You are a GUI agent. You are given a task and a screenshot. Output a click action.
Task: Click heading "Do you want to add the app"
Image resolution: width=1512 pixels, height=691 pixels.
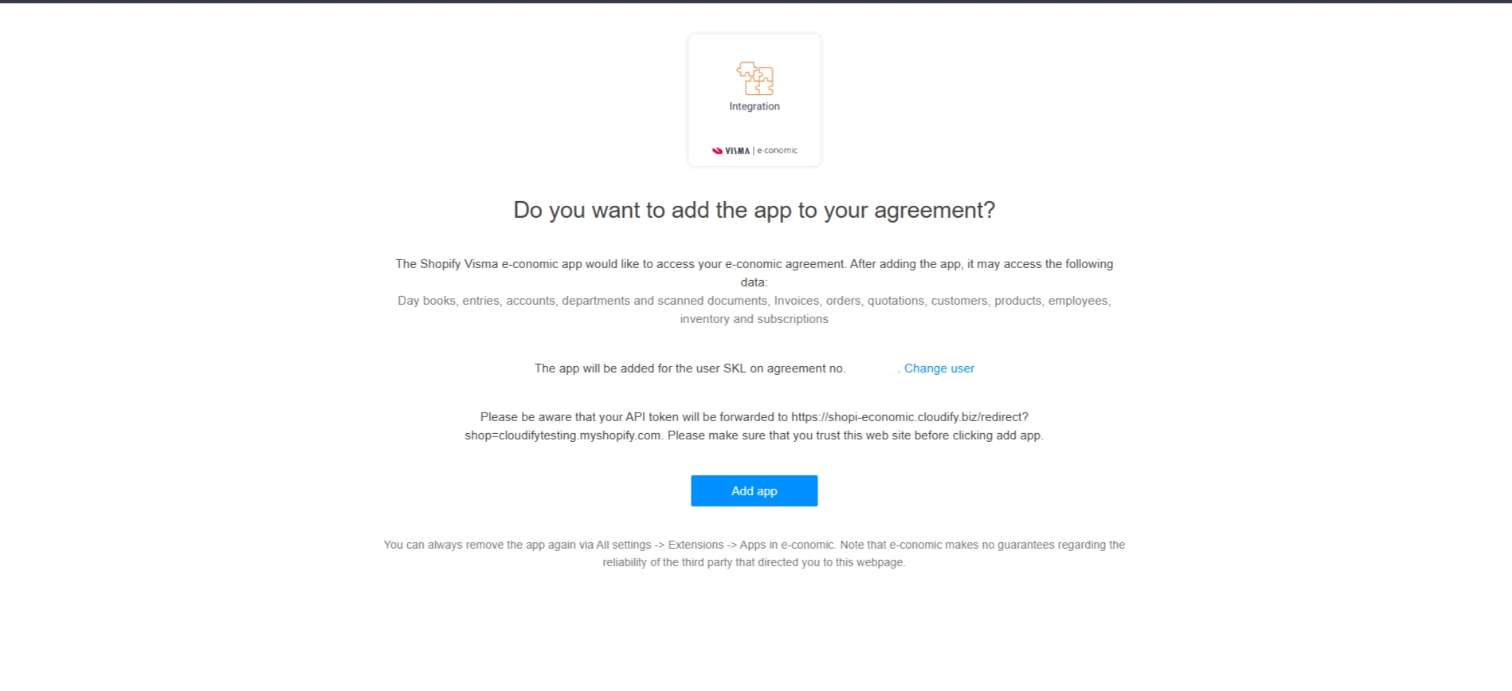(x=754, y=210)
